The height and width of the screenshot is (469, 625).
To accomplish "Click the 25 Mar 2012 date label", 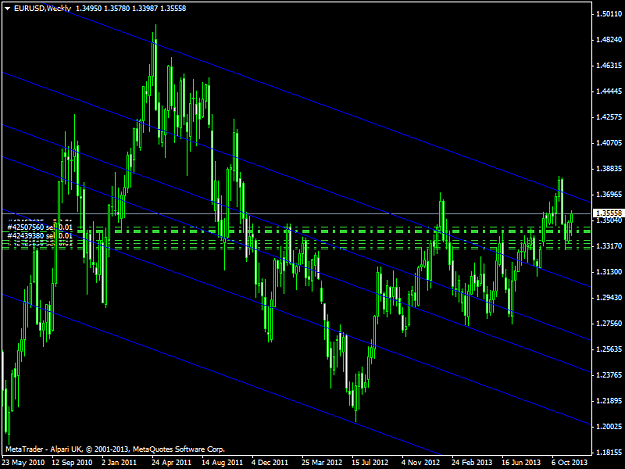I will click(322, 463).
